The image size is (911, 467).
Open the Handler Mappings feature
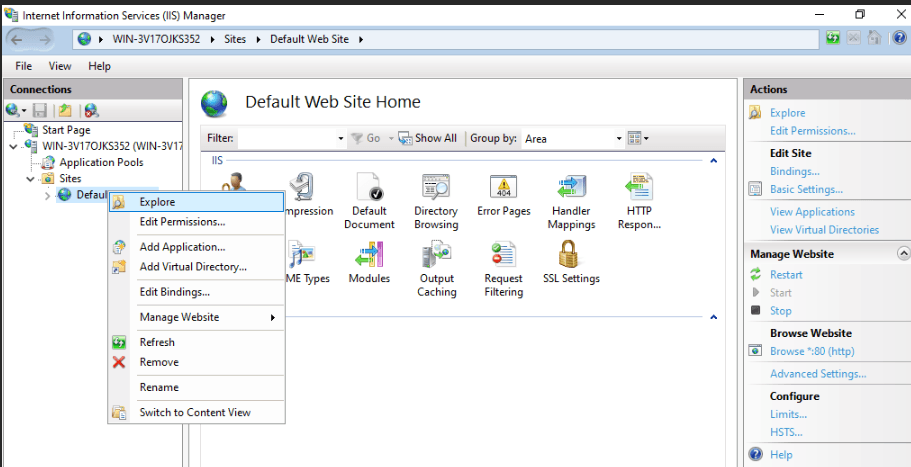point(571,201)
